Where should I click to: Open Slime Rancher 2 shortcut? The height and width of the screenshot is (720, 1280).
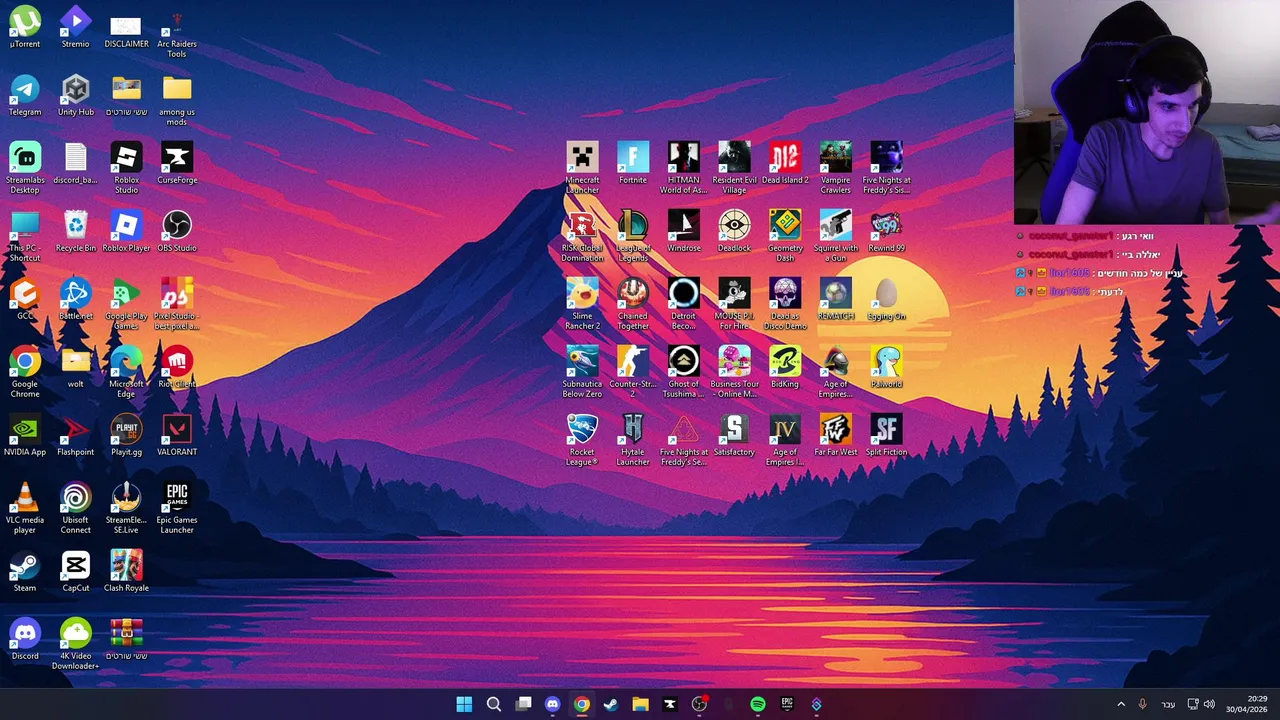point(582,304)
